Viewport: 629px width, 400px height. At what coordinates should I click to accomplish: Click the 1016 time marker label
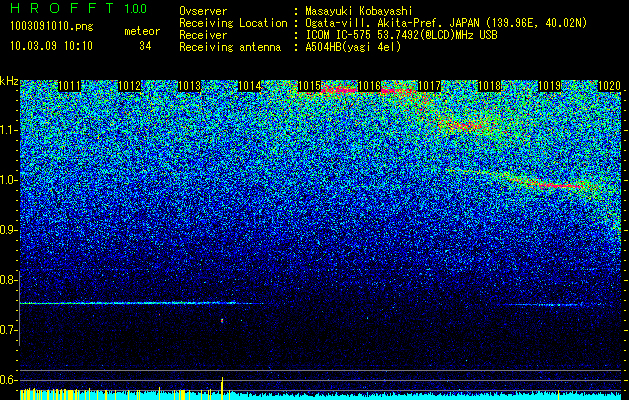(369, 86)
